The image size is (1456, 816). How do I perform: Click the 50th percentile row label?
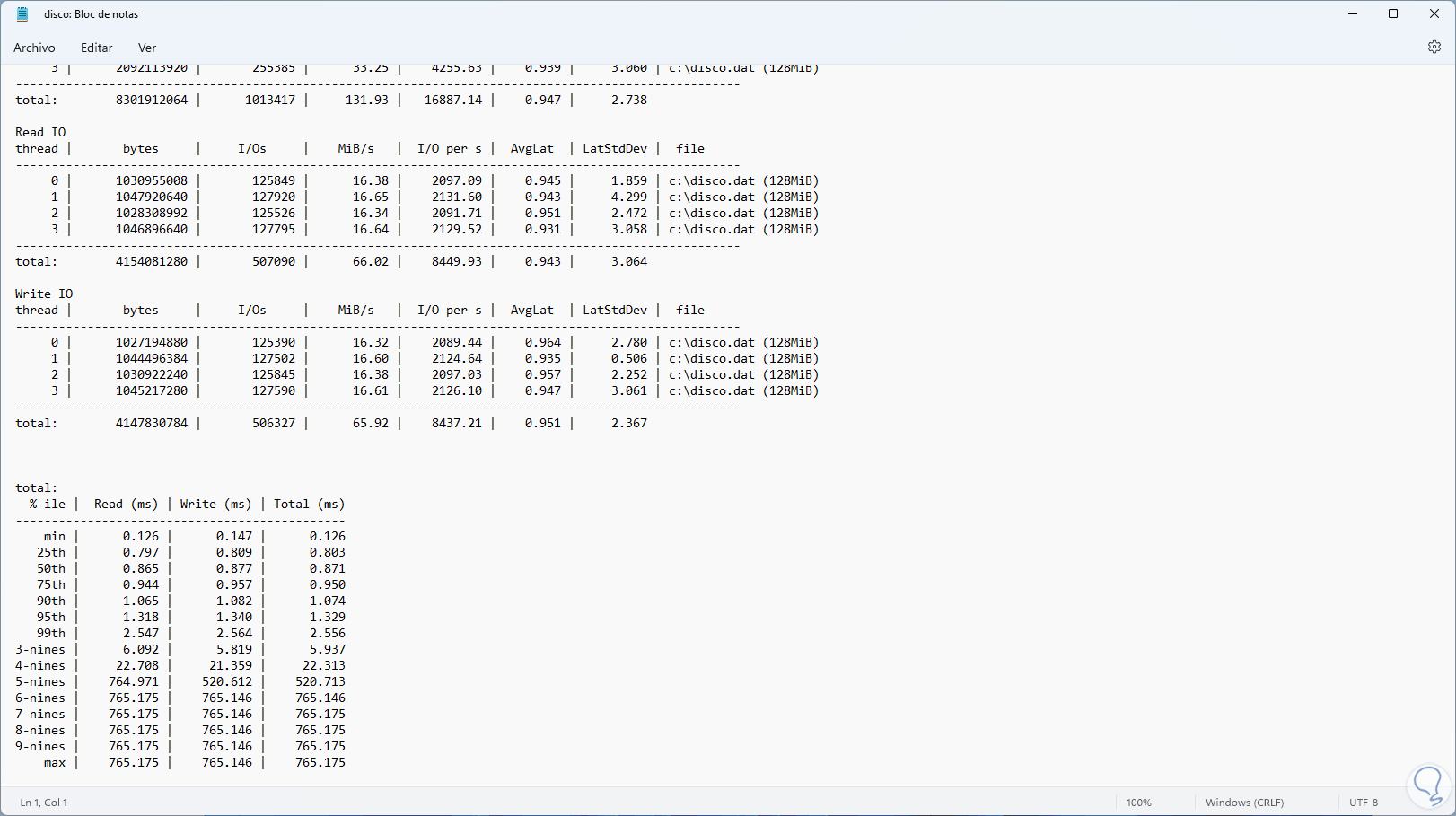[51, 568]
